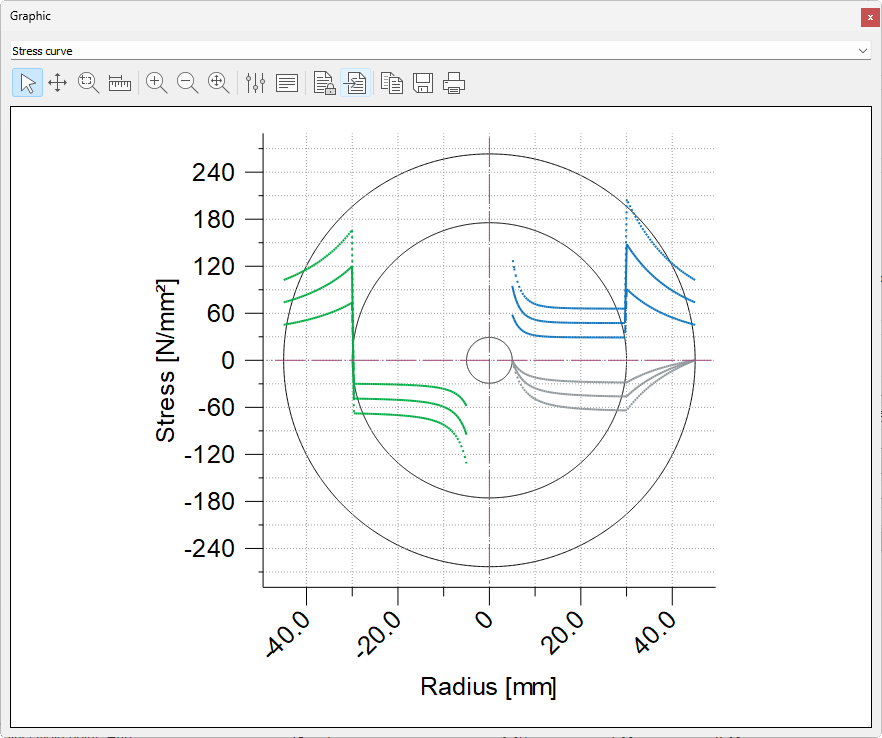
Task: Open the graphic settings sliders icon
Action: click(x=255, y=83)
